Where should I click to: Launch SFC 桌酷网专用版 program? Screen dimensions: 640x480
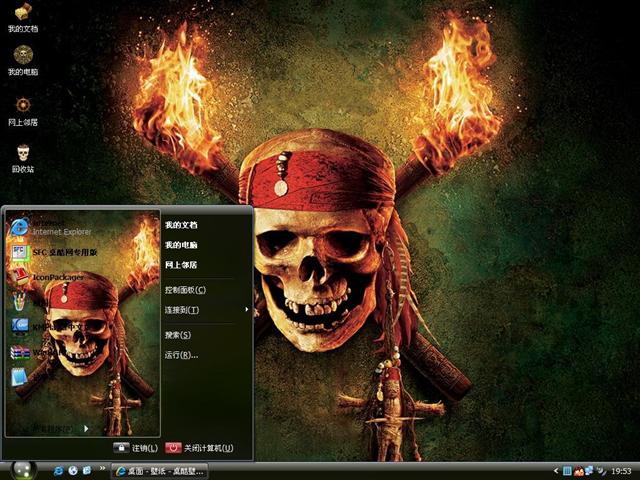point(54,252)
